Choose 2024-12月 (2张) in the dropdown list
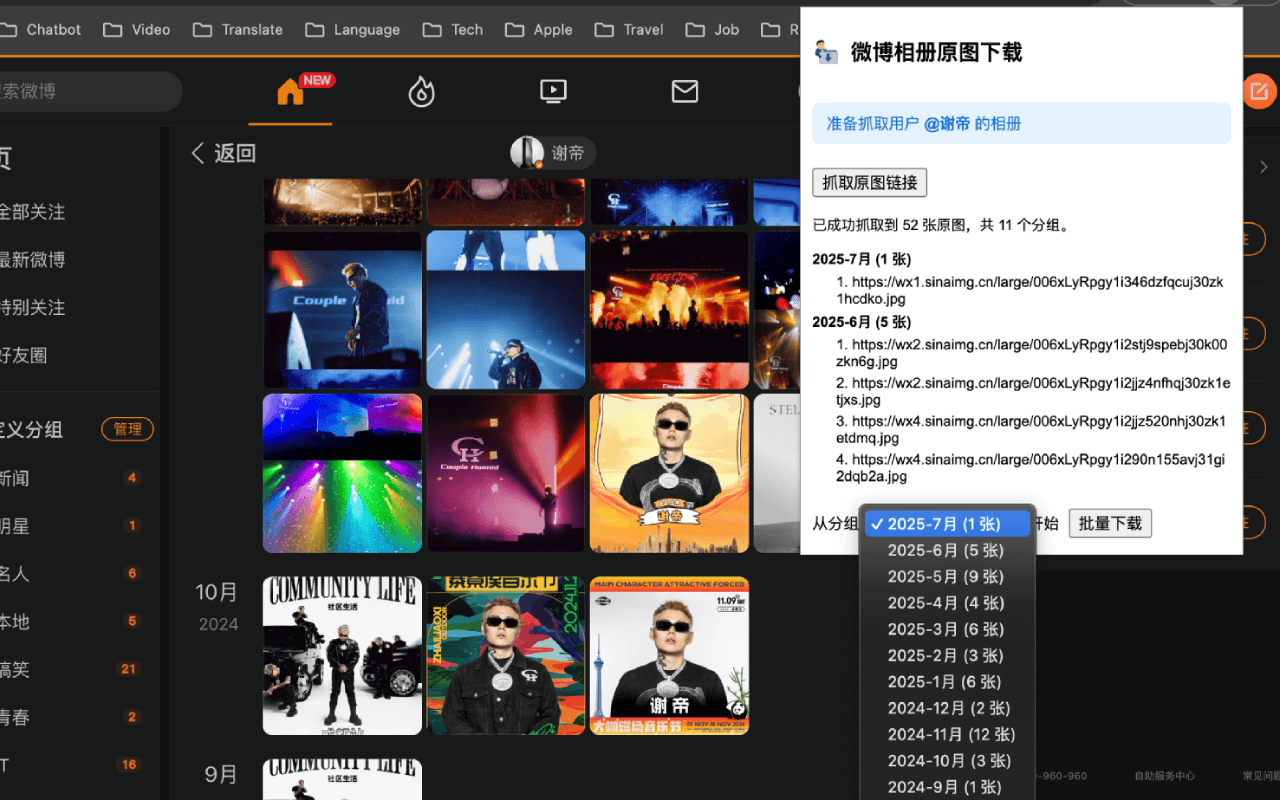The width and height of the screenshot is (1280, 800). click(x=947, y=708)
